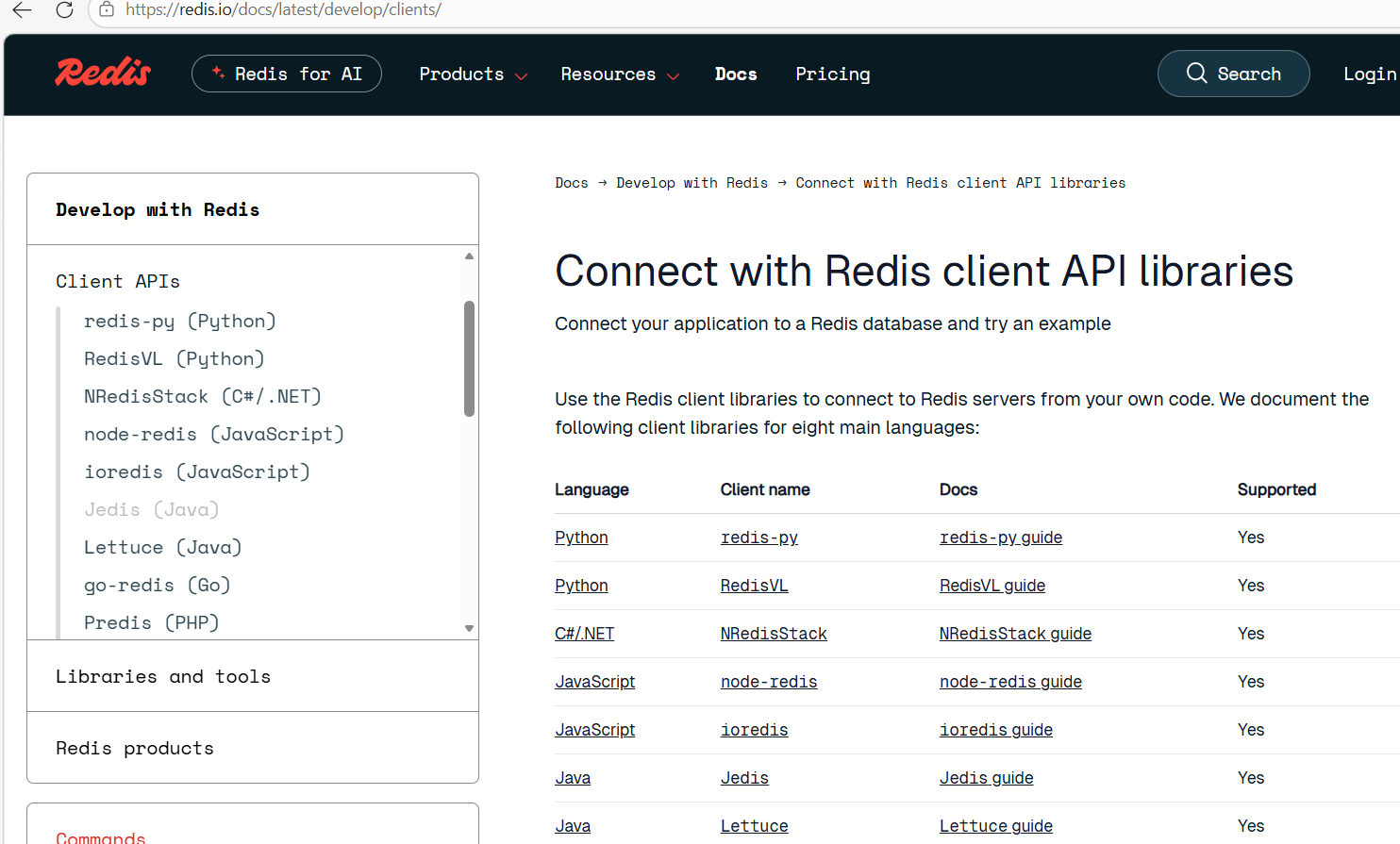Open ioredis (JavaScript) sidebar entry
The image size is (1400, 844).
[x=197, y=472]
